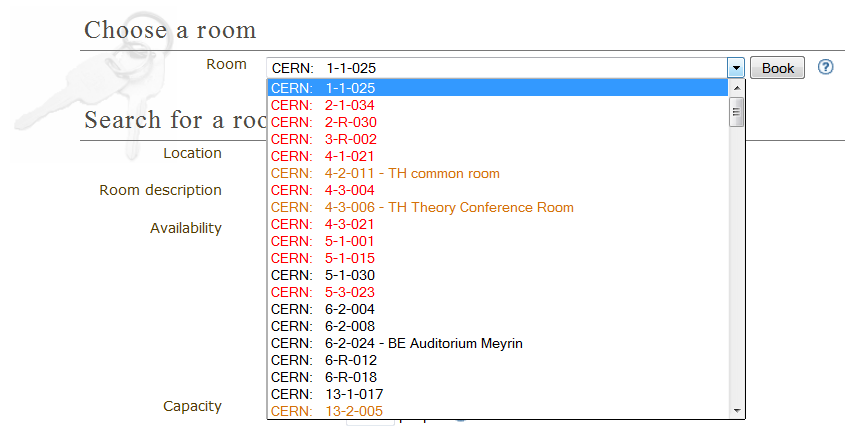
Task: Collapse the Room dropdown using its arrow
Action: pyautogui.click(x=736, y=68)
